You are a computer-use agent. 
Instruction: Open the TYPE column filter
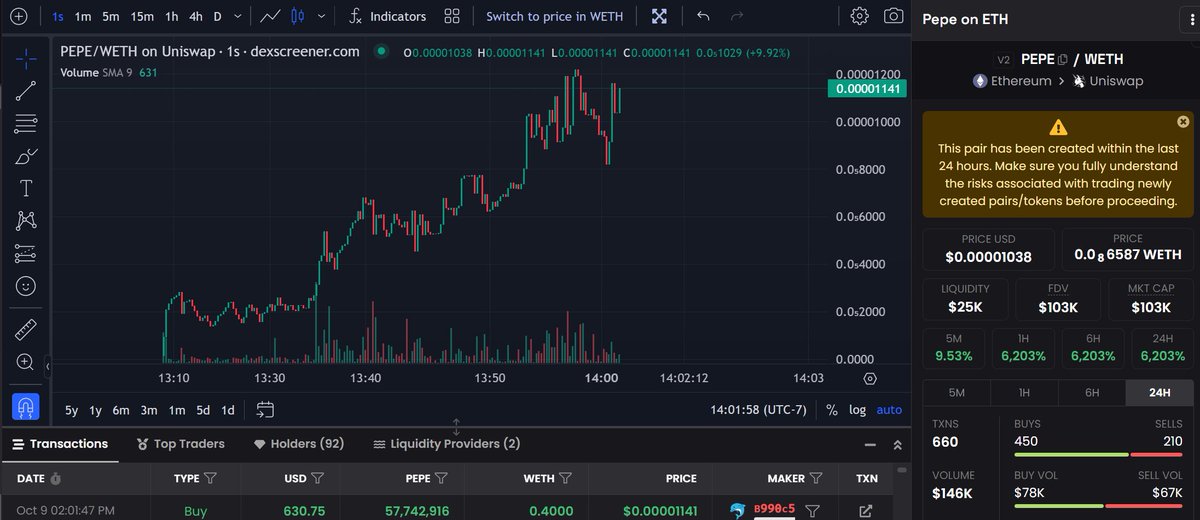pos(210,479)
